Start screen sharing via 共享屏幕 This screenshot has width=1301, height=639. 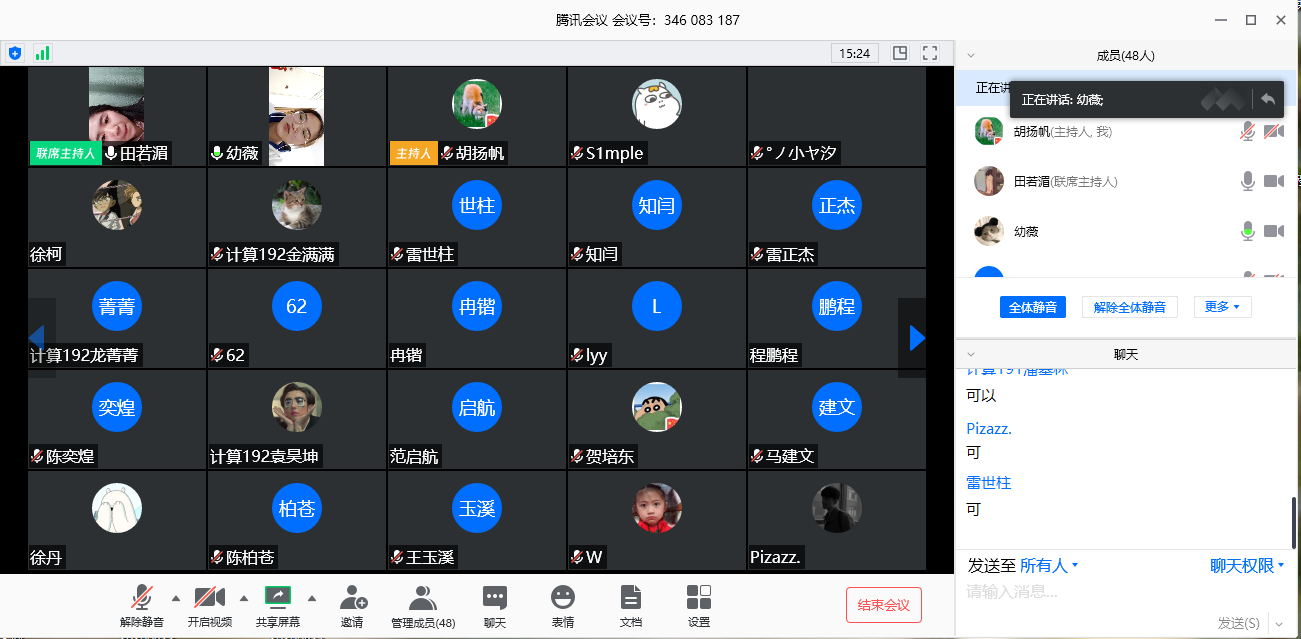(x=277, y=598)
